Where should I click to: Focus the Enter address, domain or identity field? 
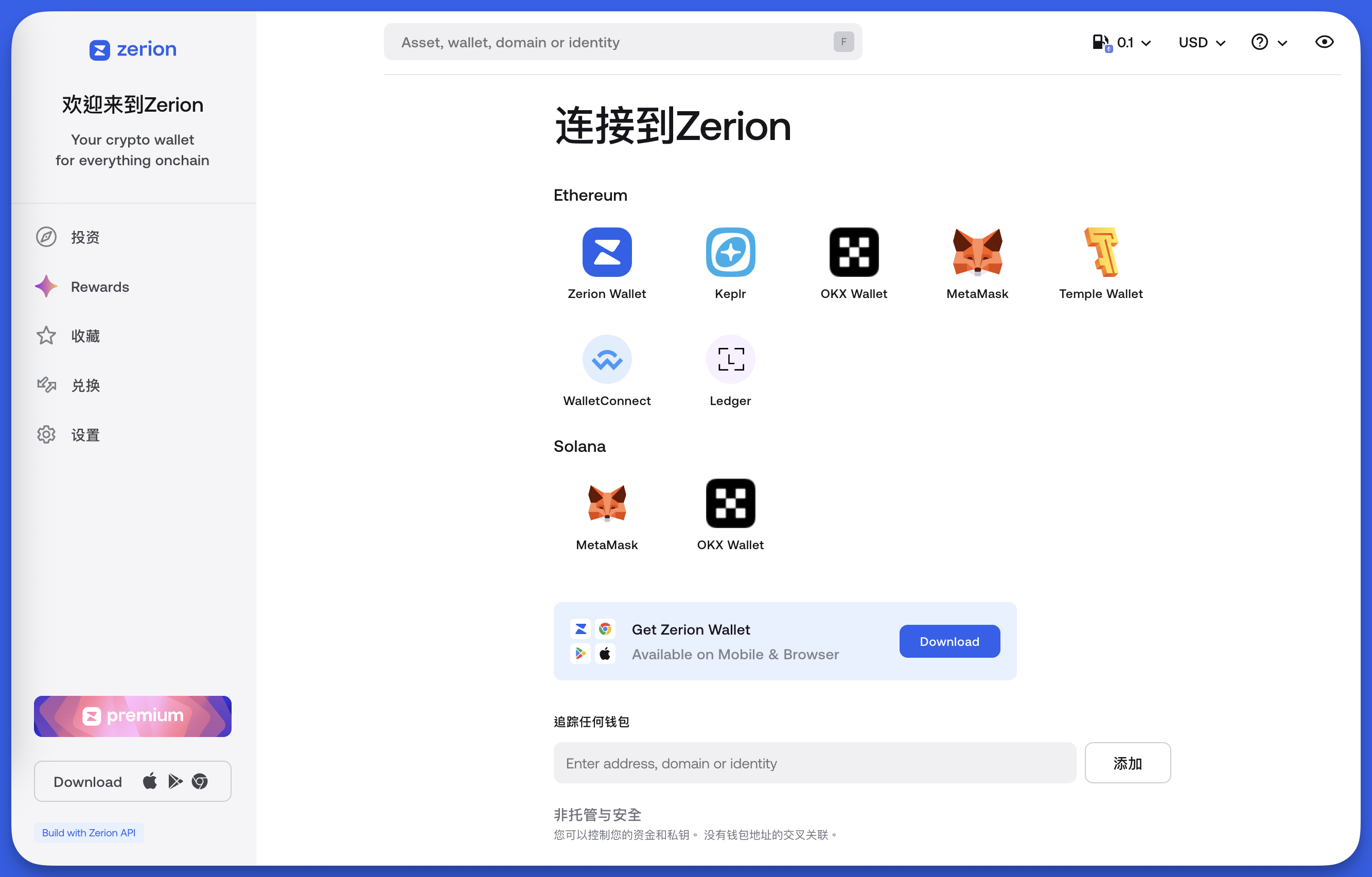pos(814,763)
